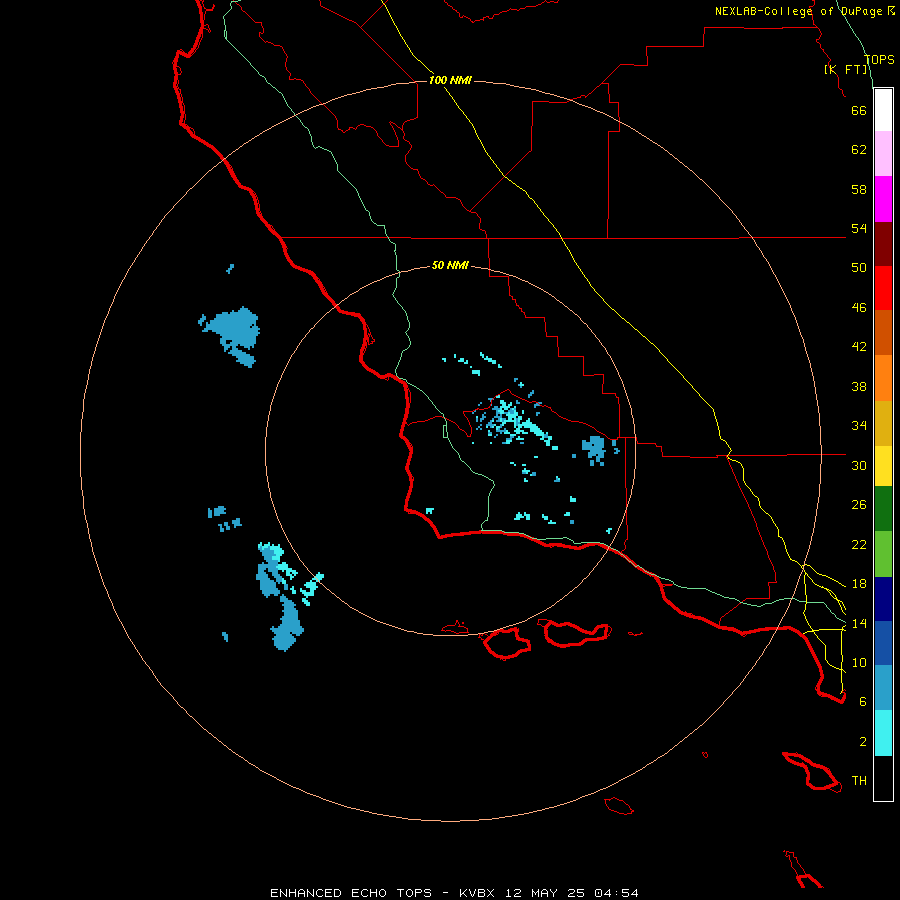Viewport: 900px width, 900px height.
Task: Click the 10 legend value
Action: click(859, 662)
